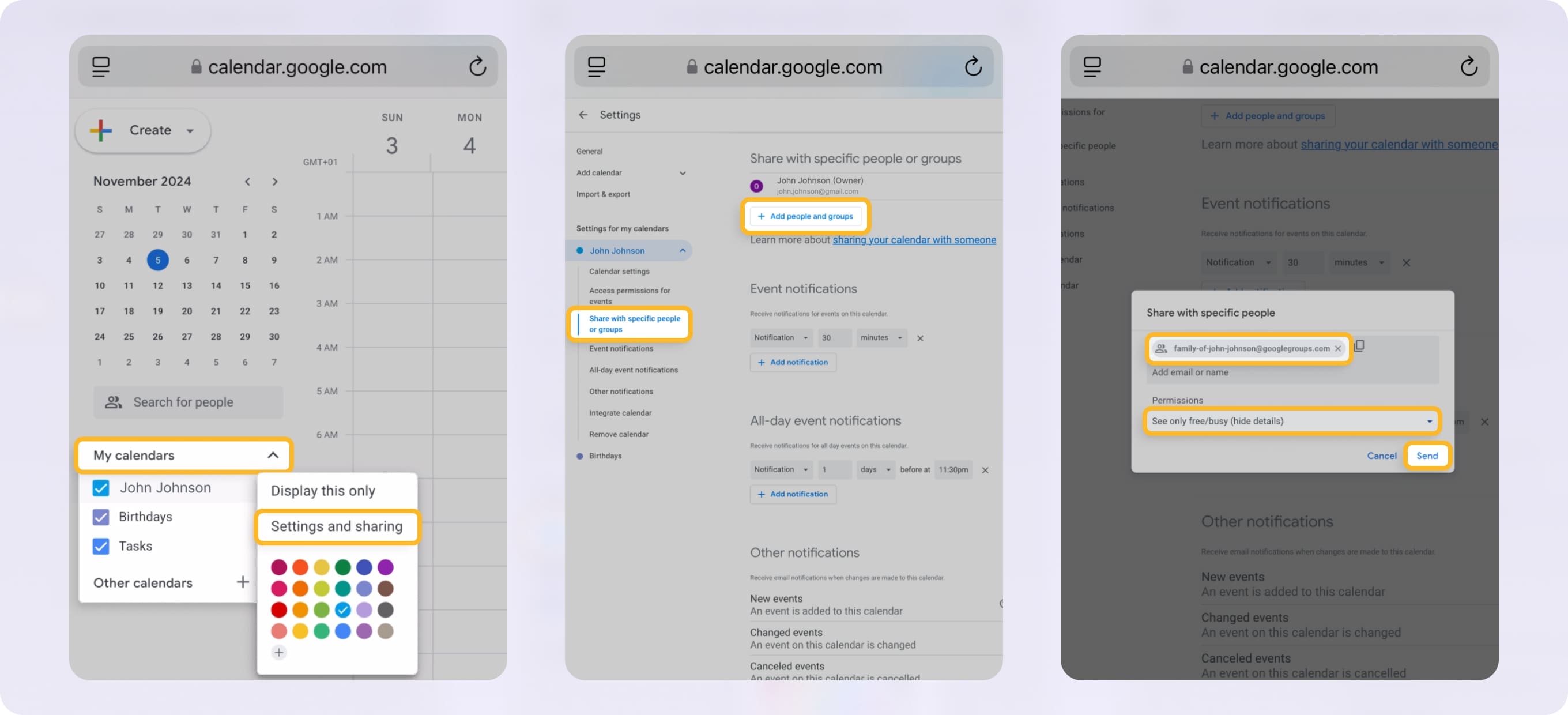1568x715 pixels.
Task: Click back arrow next to Settings
Action: pyautogui.click(x=583, y=115)
